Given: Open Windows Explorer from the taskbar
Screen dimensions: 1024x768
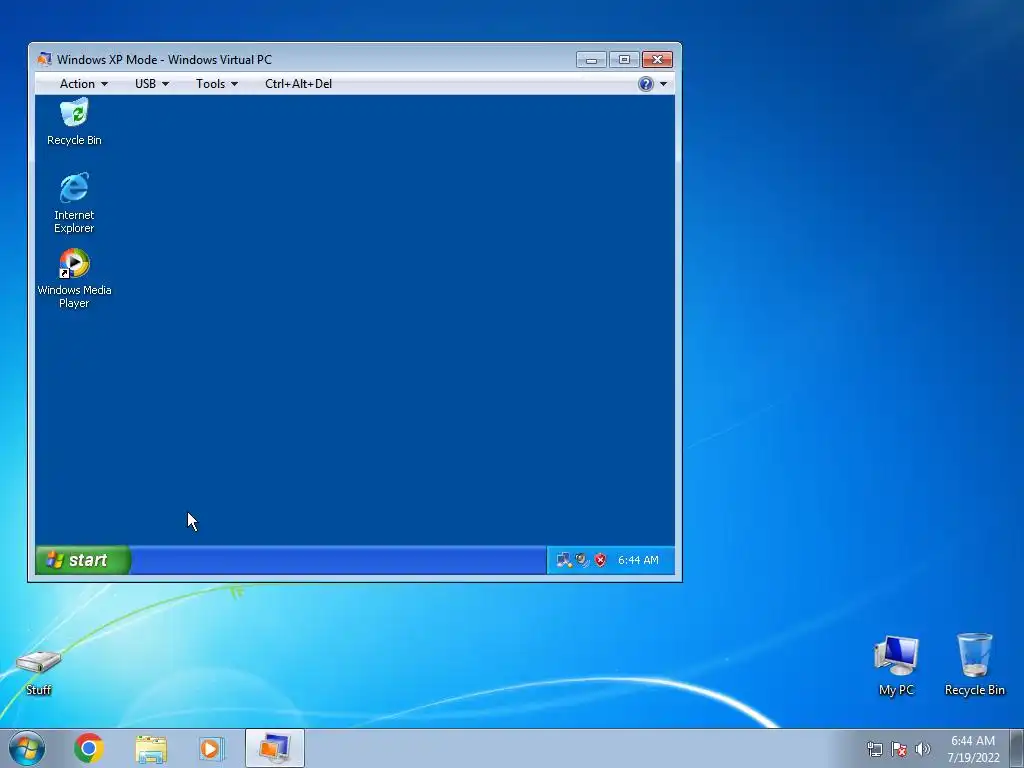Looking at the screenshot, I should [151, 748].
